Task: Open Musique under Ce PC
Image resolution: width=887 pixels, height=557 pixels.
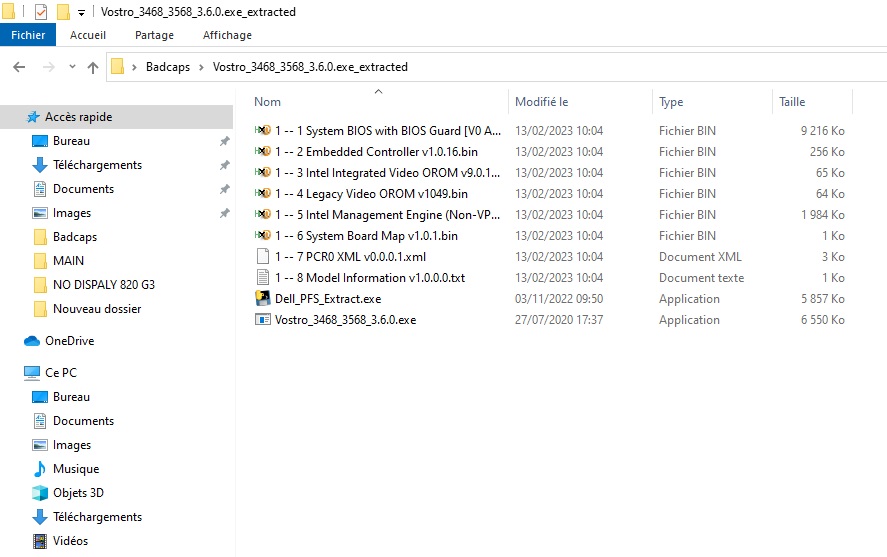Action: click(76, 469)
